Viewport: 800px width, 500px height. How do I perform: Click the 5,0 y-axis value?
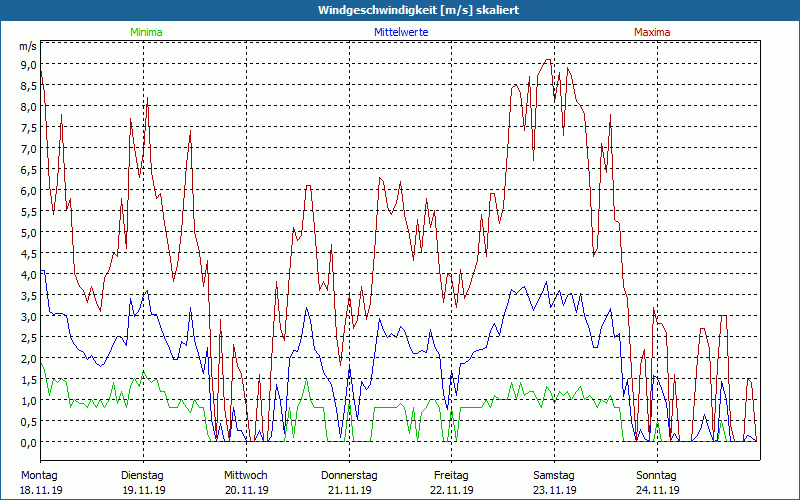point(29,233)
